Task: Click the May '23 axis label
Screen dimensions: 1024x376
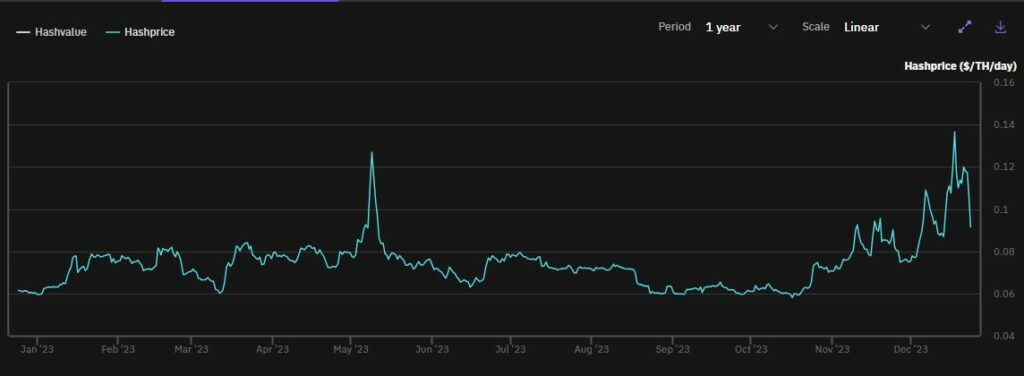Action: pos(351,350)
